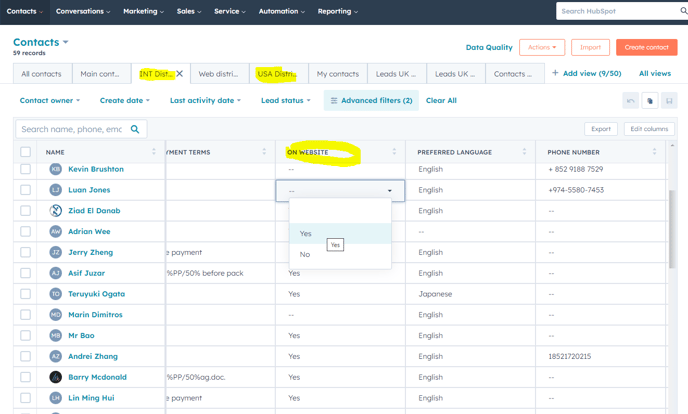Click the save view icon
Image resolution: width=688 pixels, height=414 pixels.
pos(669,101)
